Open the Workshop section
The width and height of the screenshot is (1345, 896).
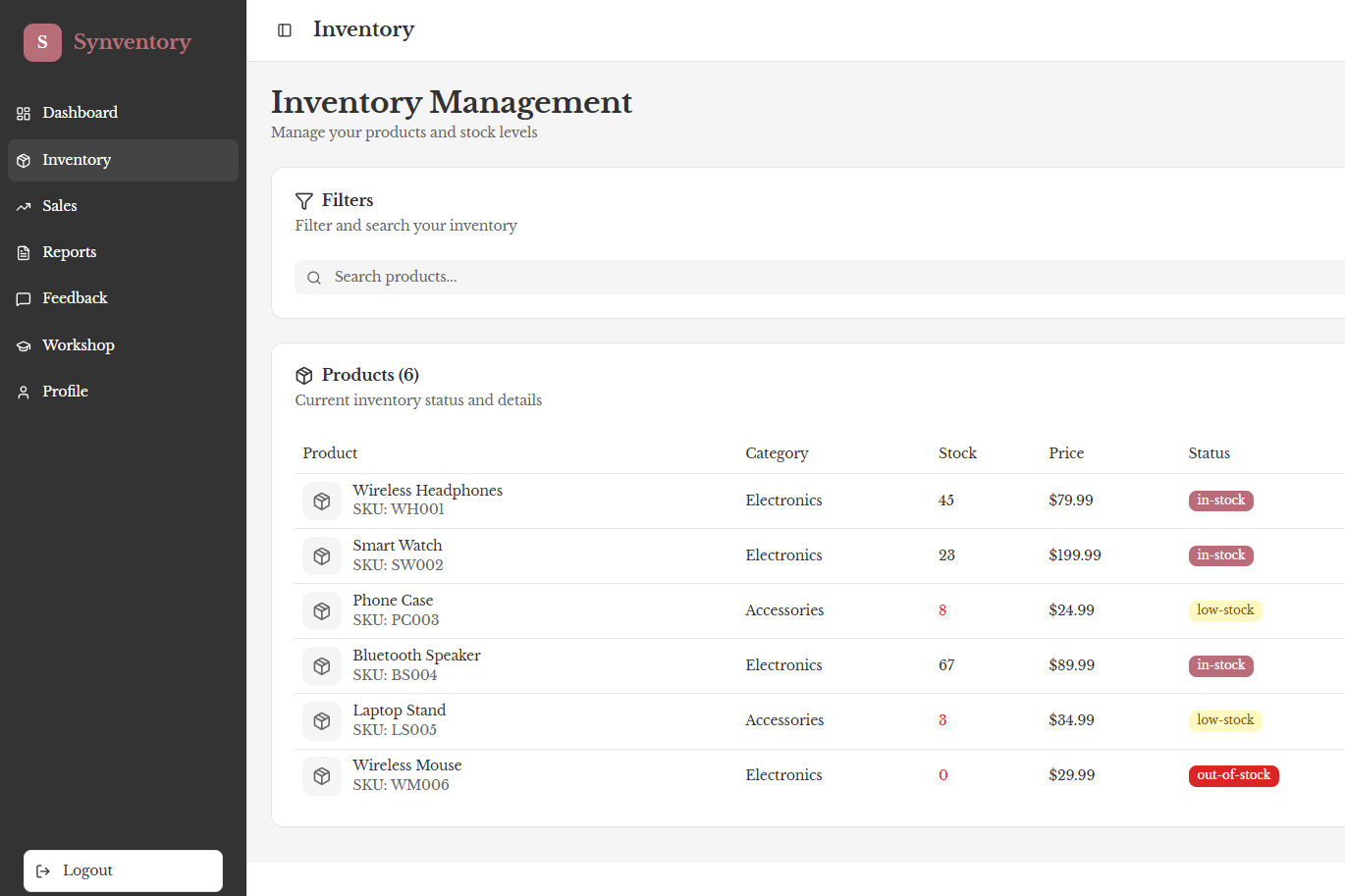(79, 345)
